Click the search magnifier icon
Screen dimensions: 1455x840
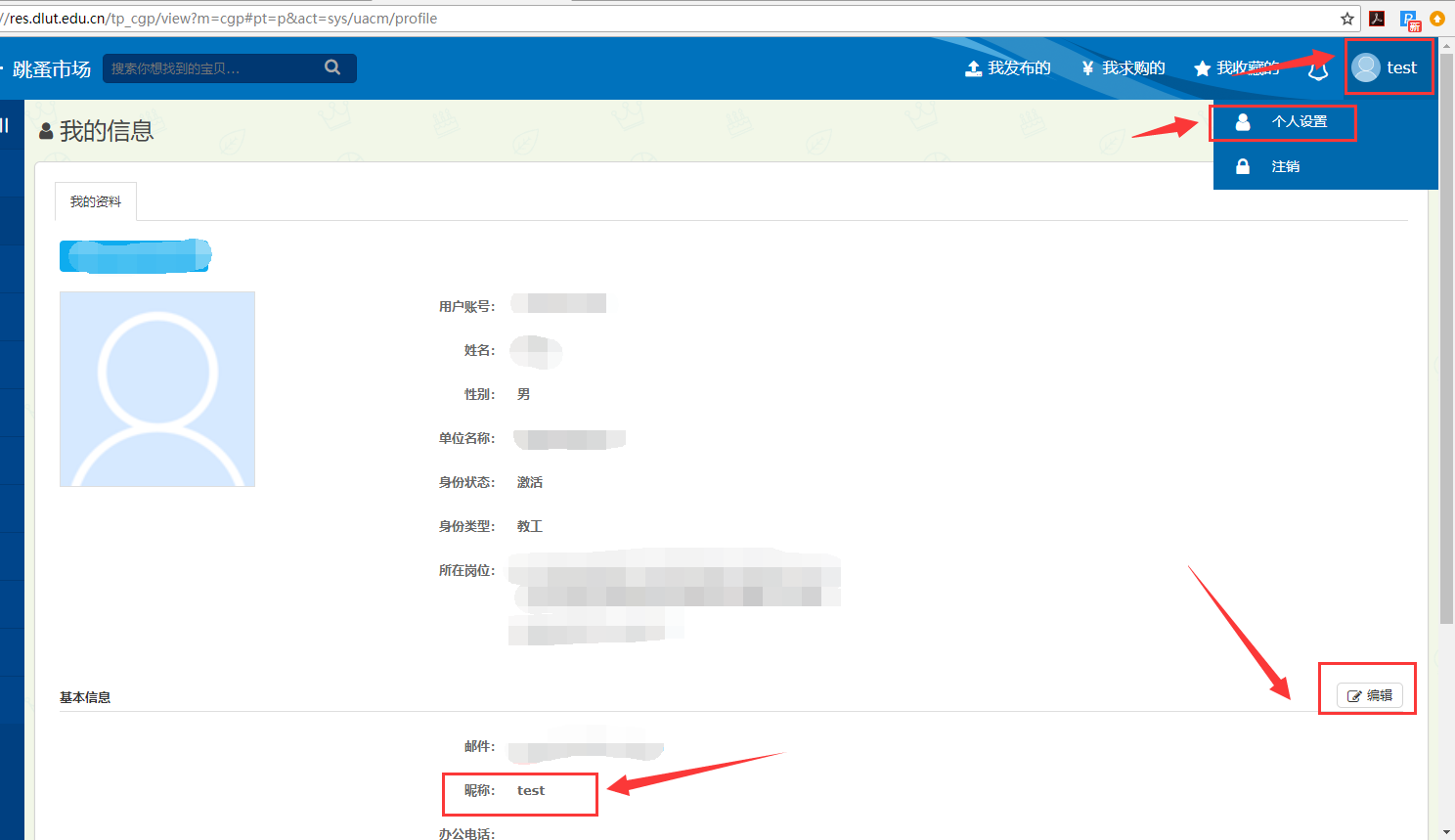(332, 67)
